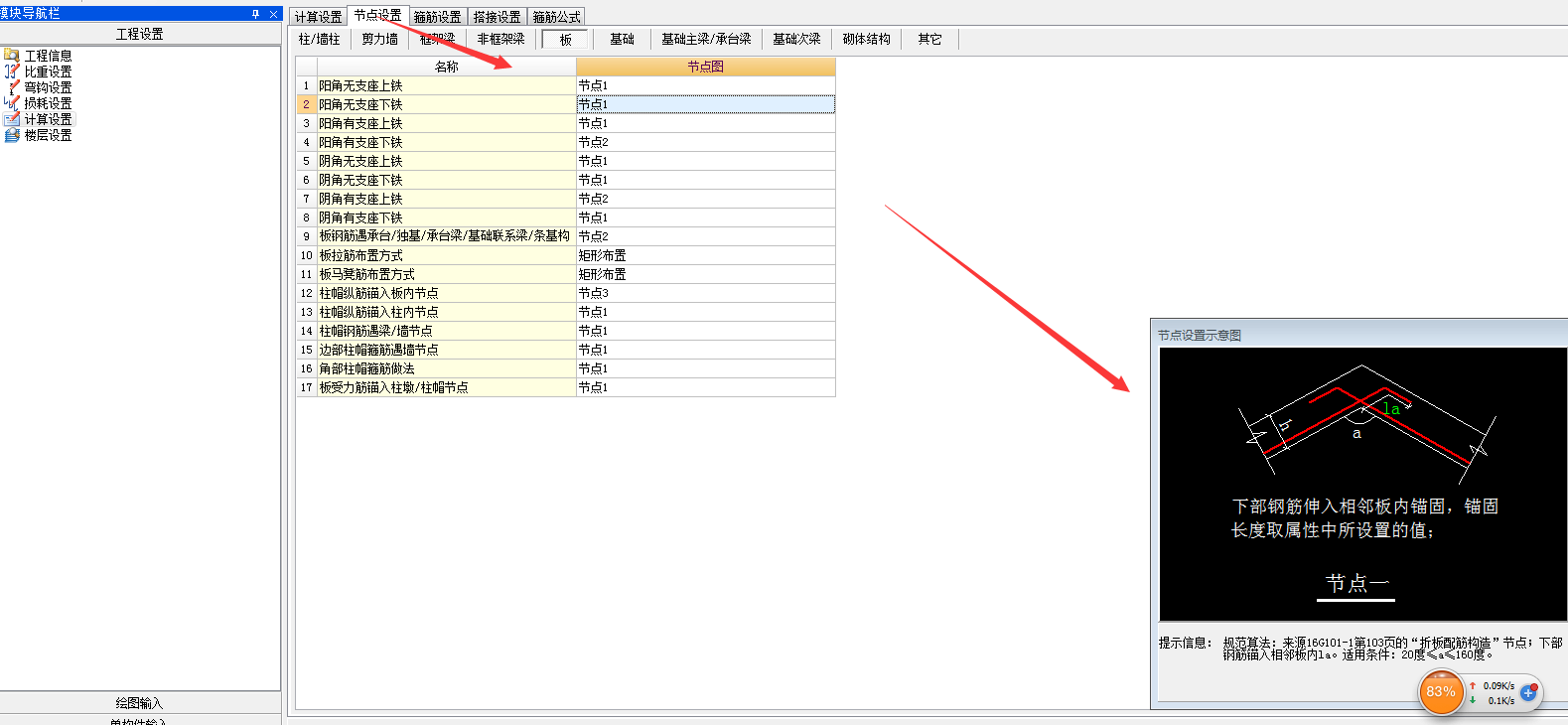This screenshot has width=1568, height=725.
Task: Click the 节点图 column header
Action: [705, 67]
